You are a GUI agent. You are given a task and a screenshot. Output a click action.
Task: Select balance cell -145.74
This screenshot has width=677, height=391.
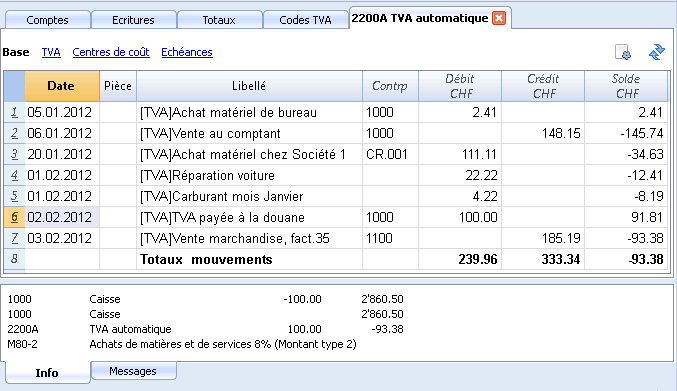(x=626, y=133)
